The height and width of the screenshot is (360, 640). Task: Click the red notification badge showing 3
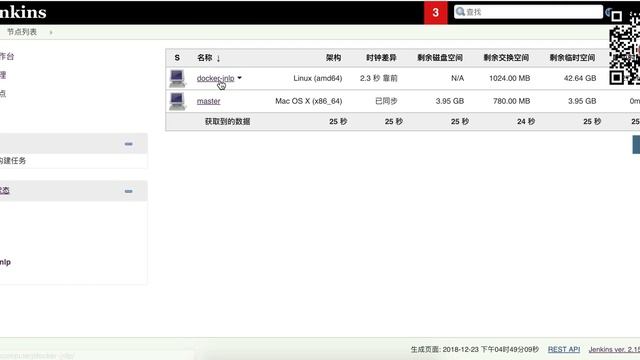[436, 13]
